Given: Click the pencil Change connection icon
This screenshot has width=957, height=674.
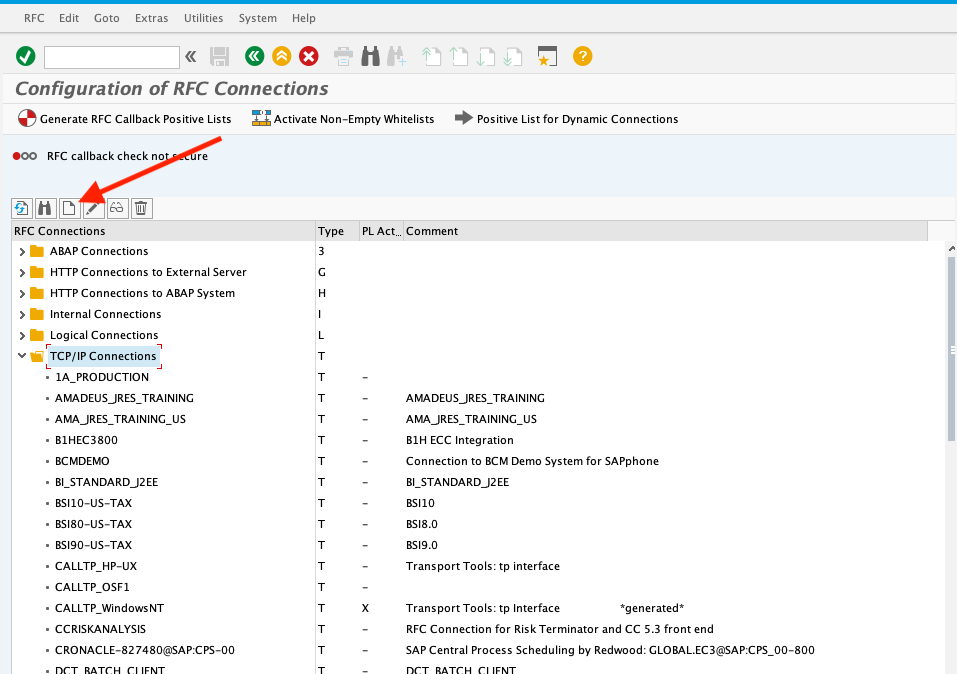Looking at the screenshot, I should (x=93, y=208).
